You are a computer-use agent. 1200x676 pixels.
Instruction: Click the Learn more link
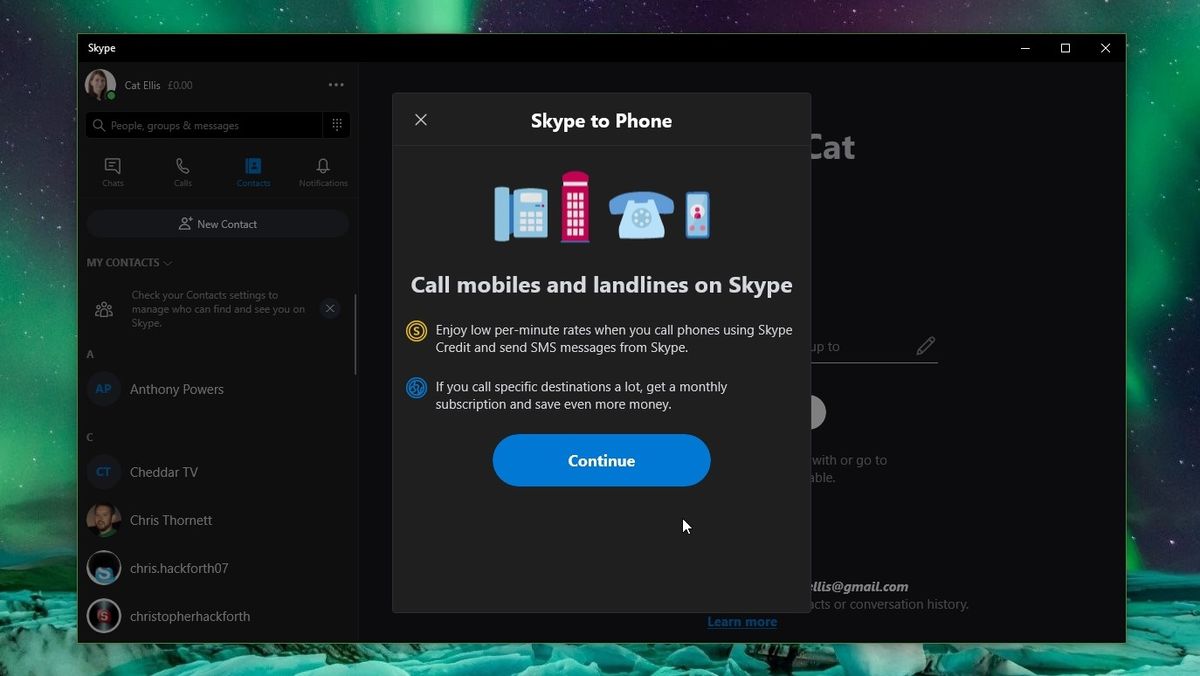click(x=742, y=621)
